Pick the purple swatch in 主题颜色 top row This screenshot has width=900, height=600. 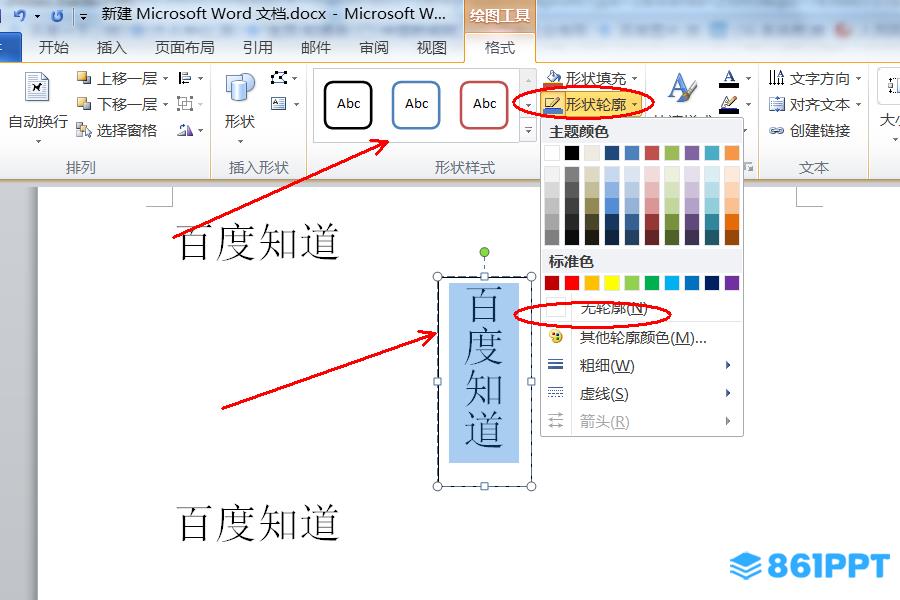click(692, 153)
